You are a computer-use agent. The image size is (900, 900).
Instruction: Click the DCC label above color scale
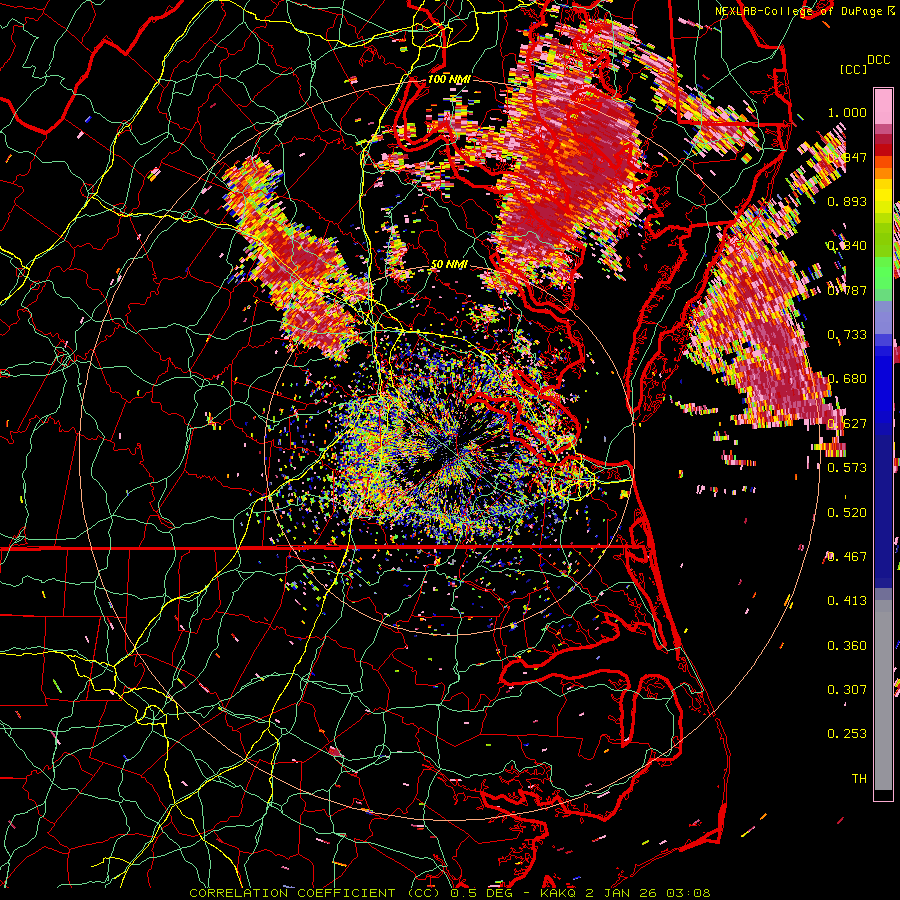(x=879, y=60)
